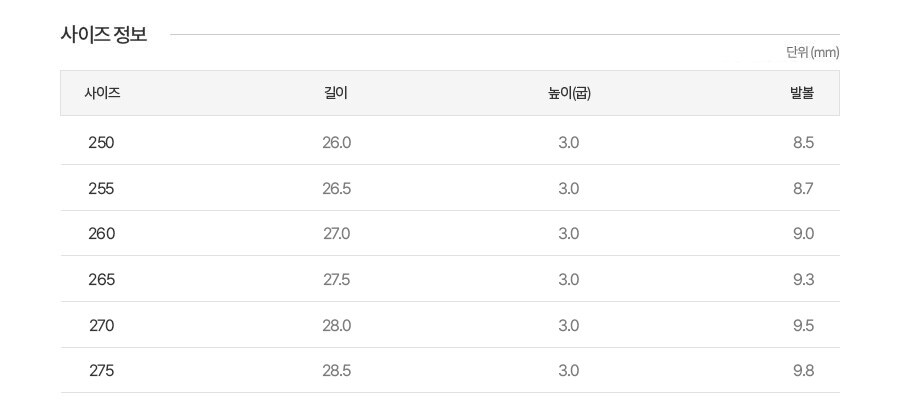900x403 pixels.
Task: Select the 28.5 length value
Action: pyautogui.click(x=336, y=370)
